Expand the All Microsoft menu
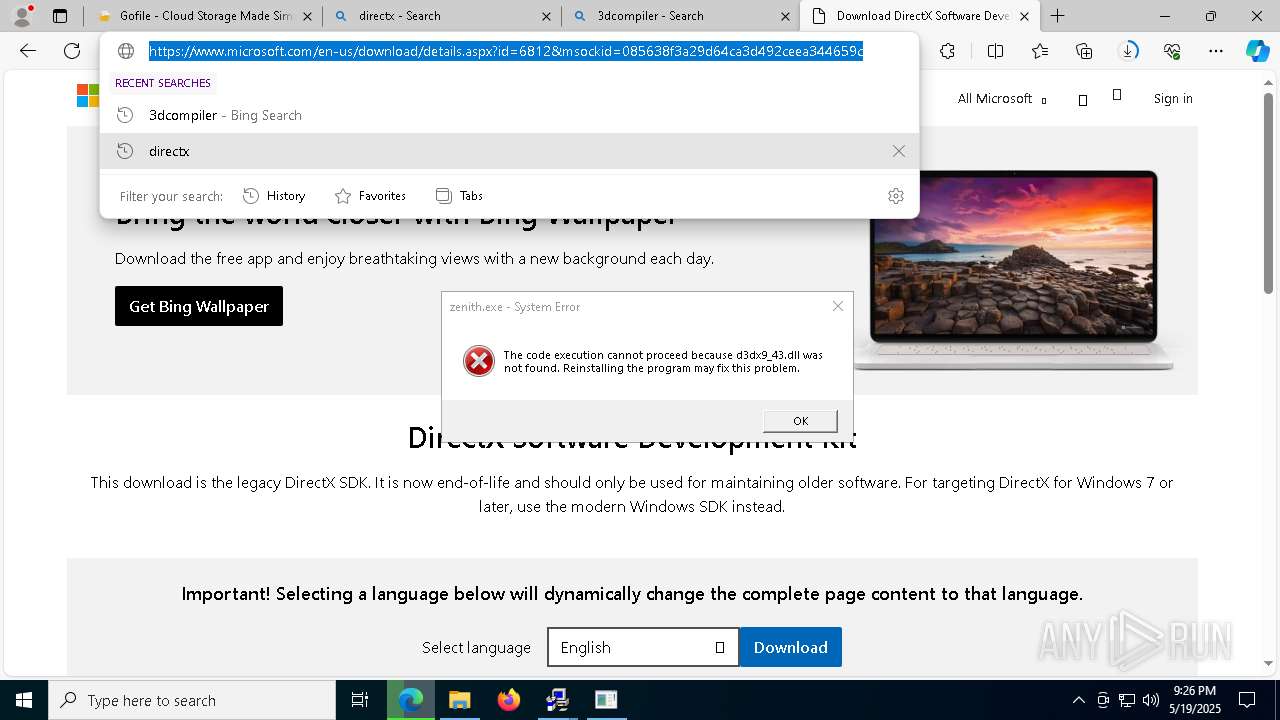The width and height of the screenshot is (1280, 720). click(x=1002, y=98)
